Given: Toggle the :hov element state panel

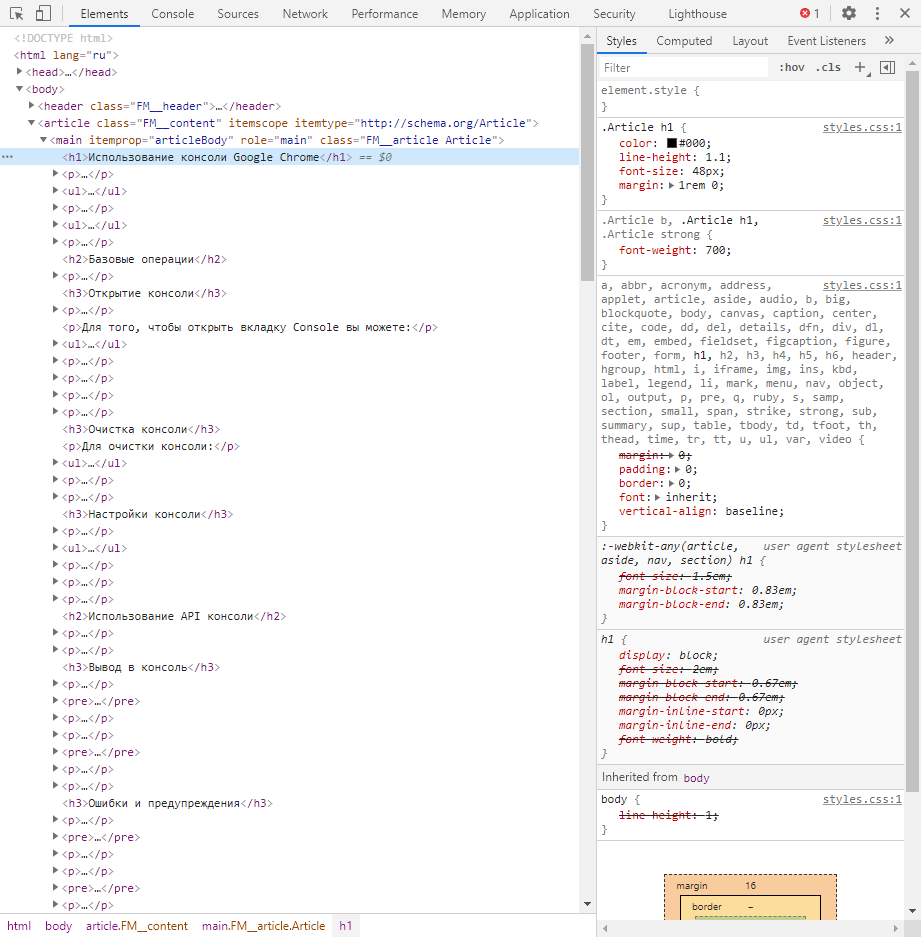Looking at the screenshot, I should (791, 68).
